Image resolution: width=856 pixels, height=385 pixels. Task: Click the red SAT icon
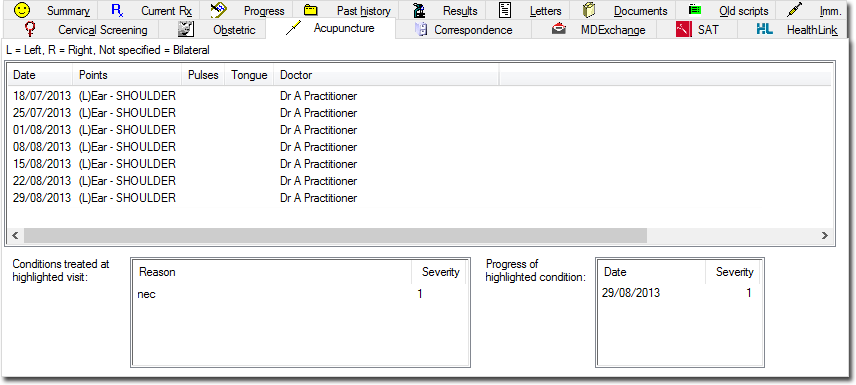(x=683, y=29)
